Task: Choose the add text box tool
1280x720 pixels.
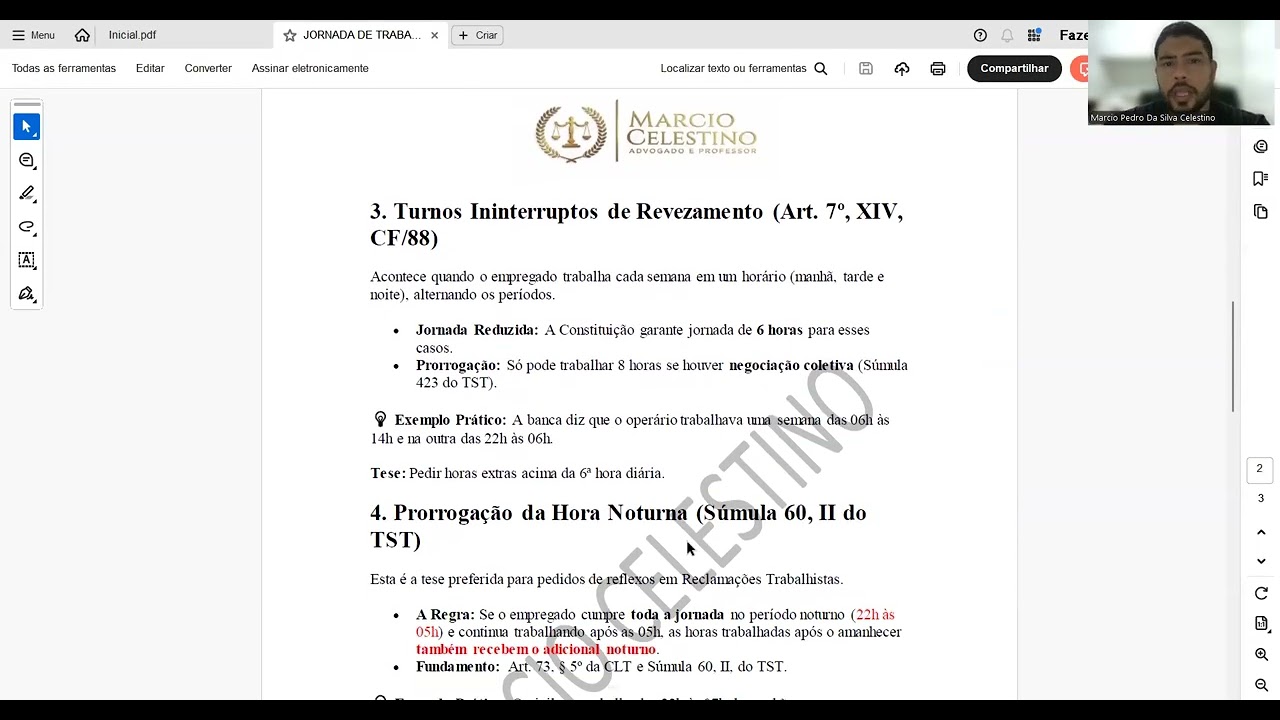Action: coord(27,260)
